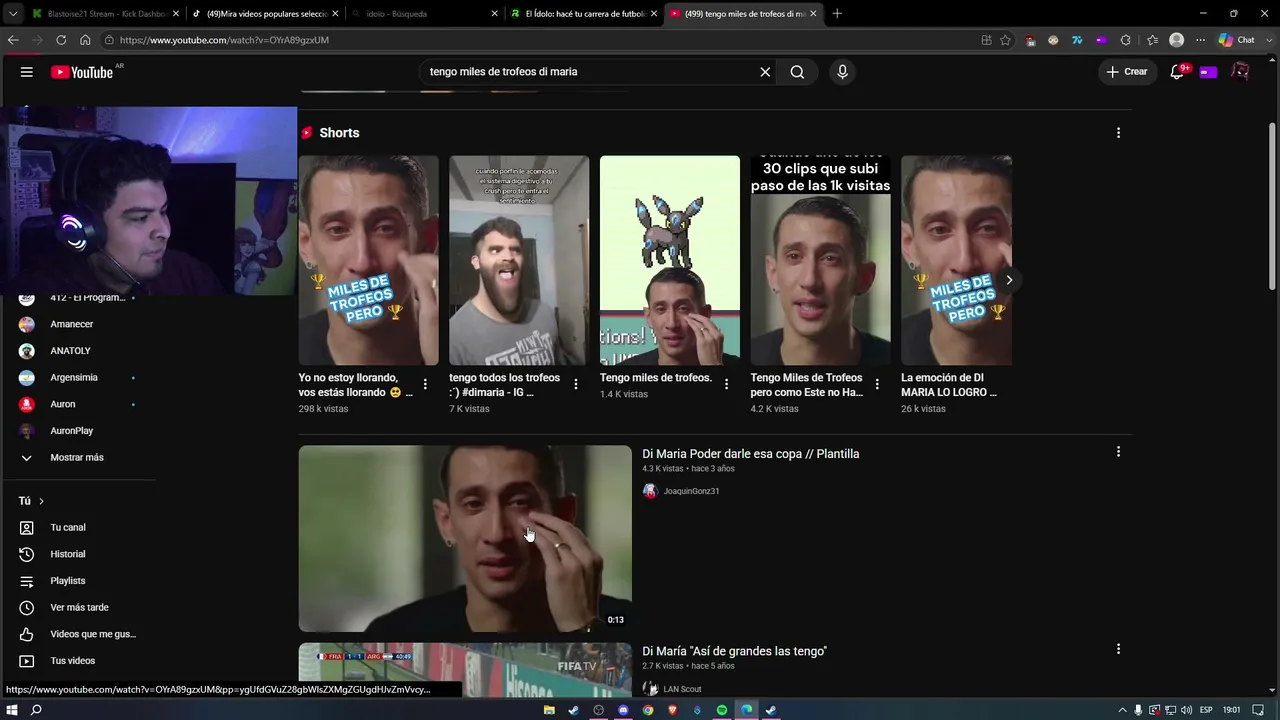Switch to the Blastoise21 Stream Kick tab
This screenshot has width=1280, height=720.
tap(105, 14)
